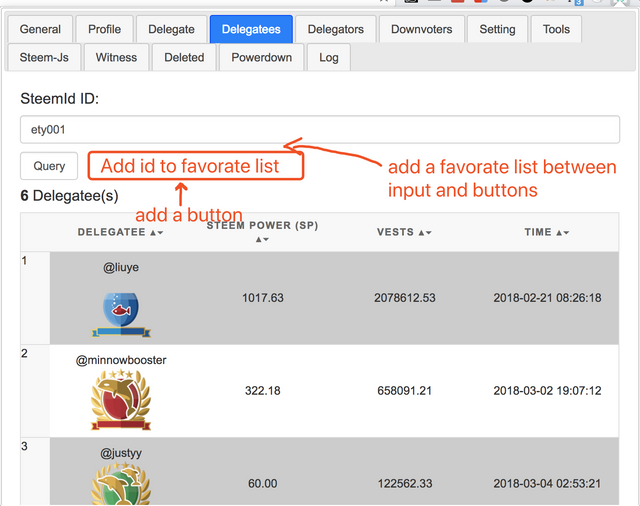Screen dimensions: 640x506
Task: Select the 2018-03-02 19:07:12 time cell
Action: pyautogui.click(x=547, y=391)
